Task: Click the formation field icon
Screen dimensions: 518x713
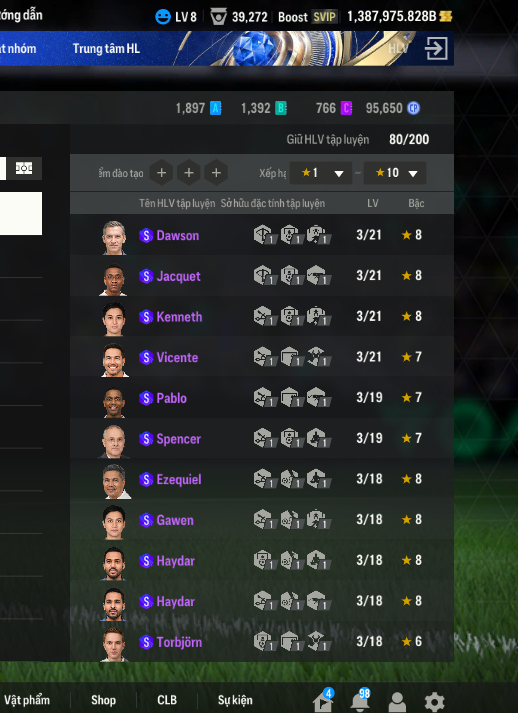Action: pos(24,168)
